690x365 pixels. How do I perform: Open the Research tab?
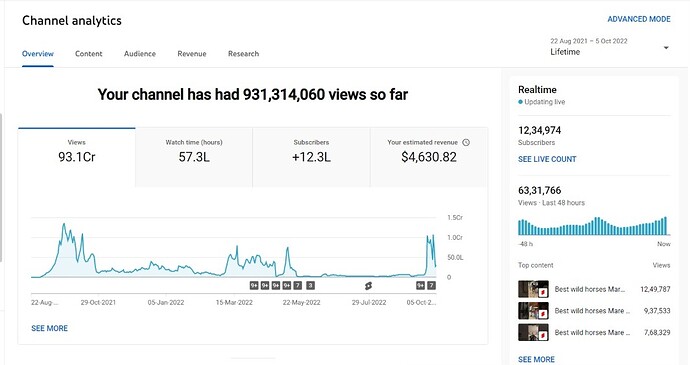pos(243,54)
